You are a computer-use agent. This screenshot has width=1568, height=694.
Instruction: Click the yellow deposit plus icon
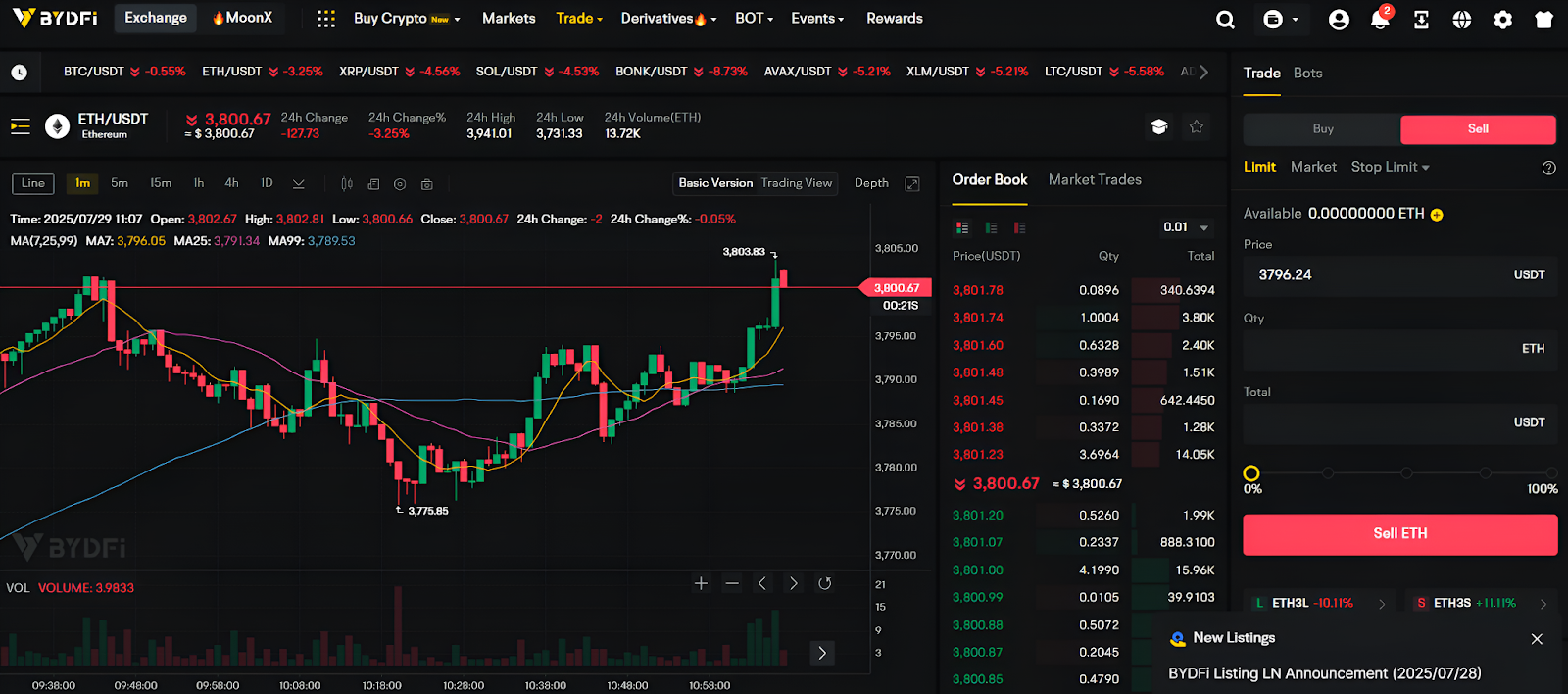pyautogui.click(x=1437, y=215)
